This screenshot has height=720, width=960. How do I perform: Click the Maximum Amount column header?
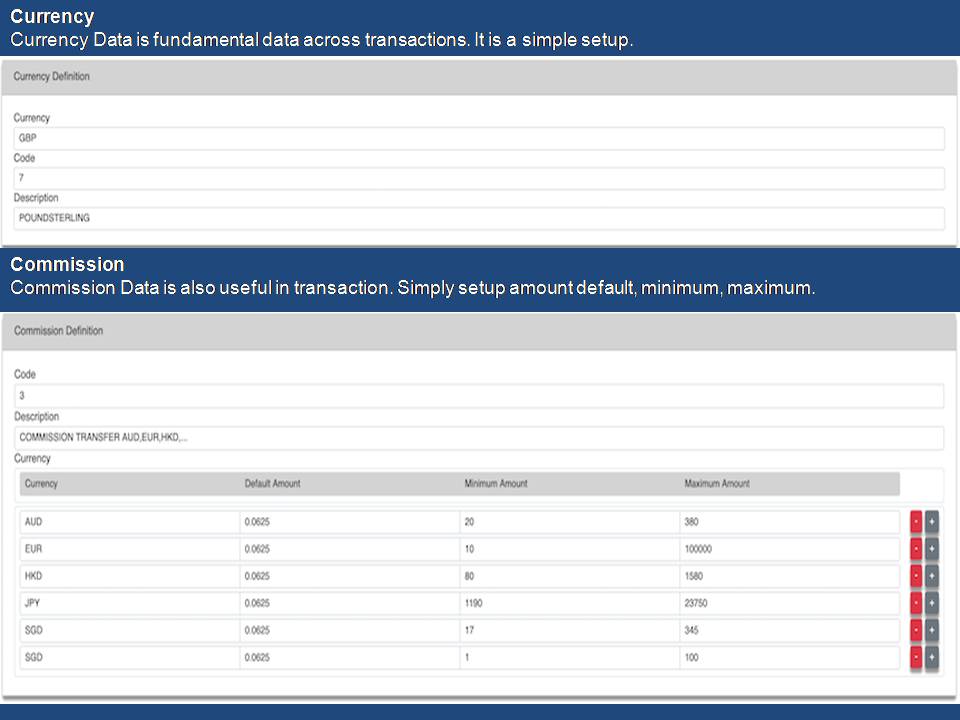click(x=717, y=484)
